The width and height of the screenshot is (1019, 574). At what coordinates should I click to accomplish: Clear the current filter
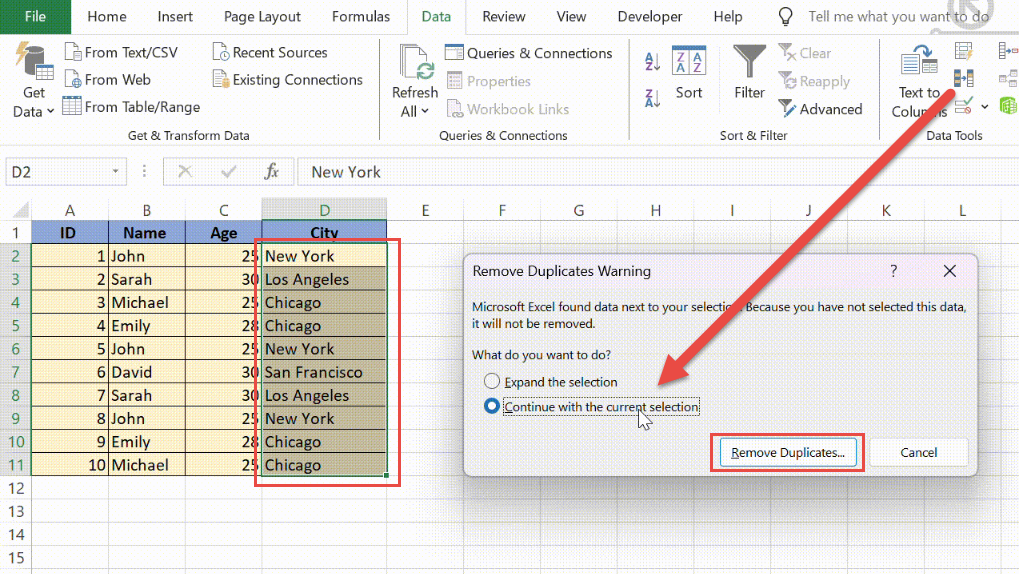click(x=805, y=53)
